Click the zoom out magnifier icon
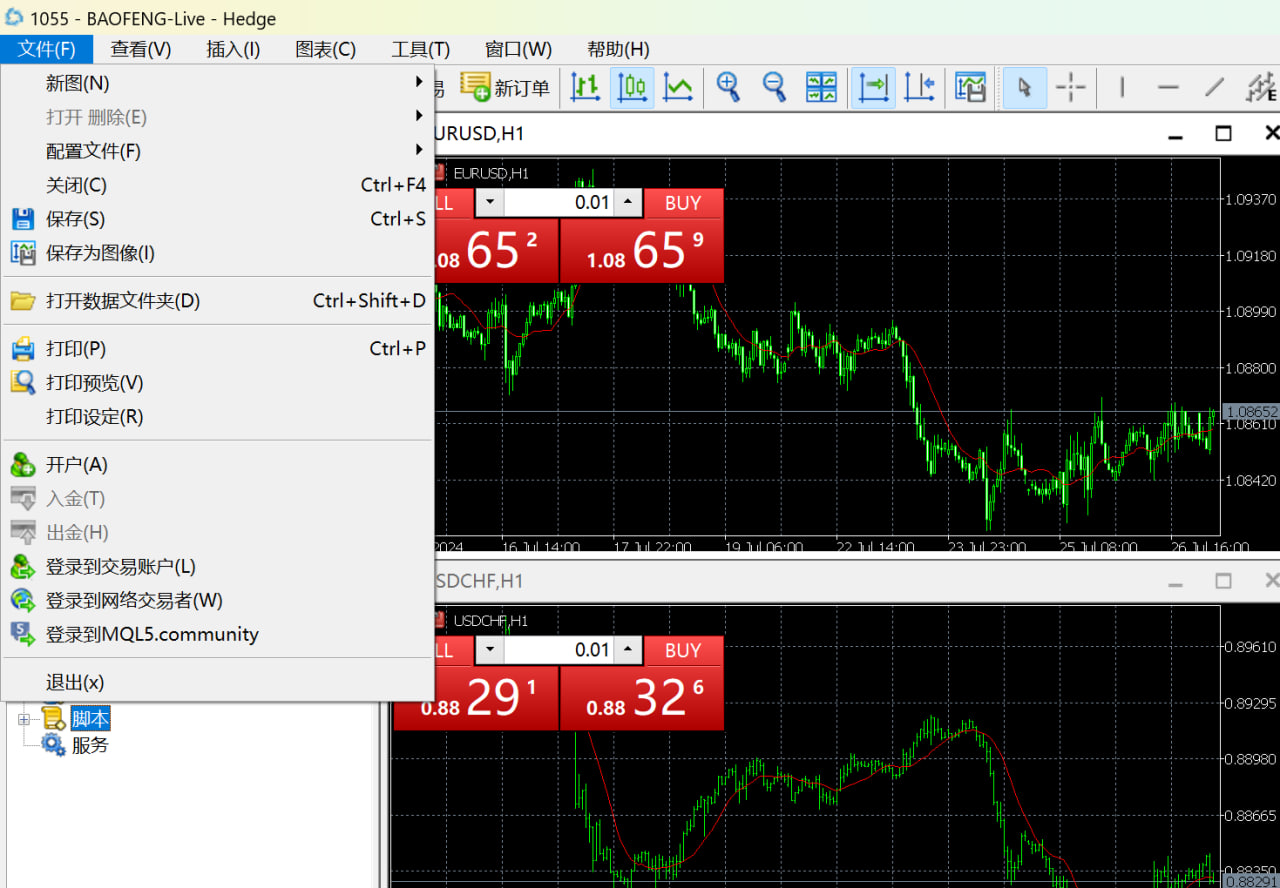Screen dimensions: 1280x888 (774, 88)
